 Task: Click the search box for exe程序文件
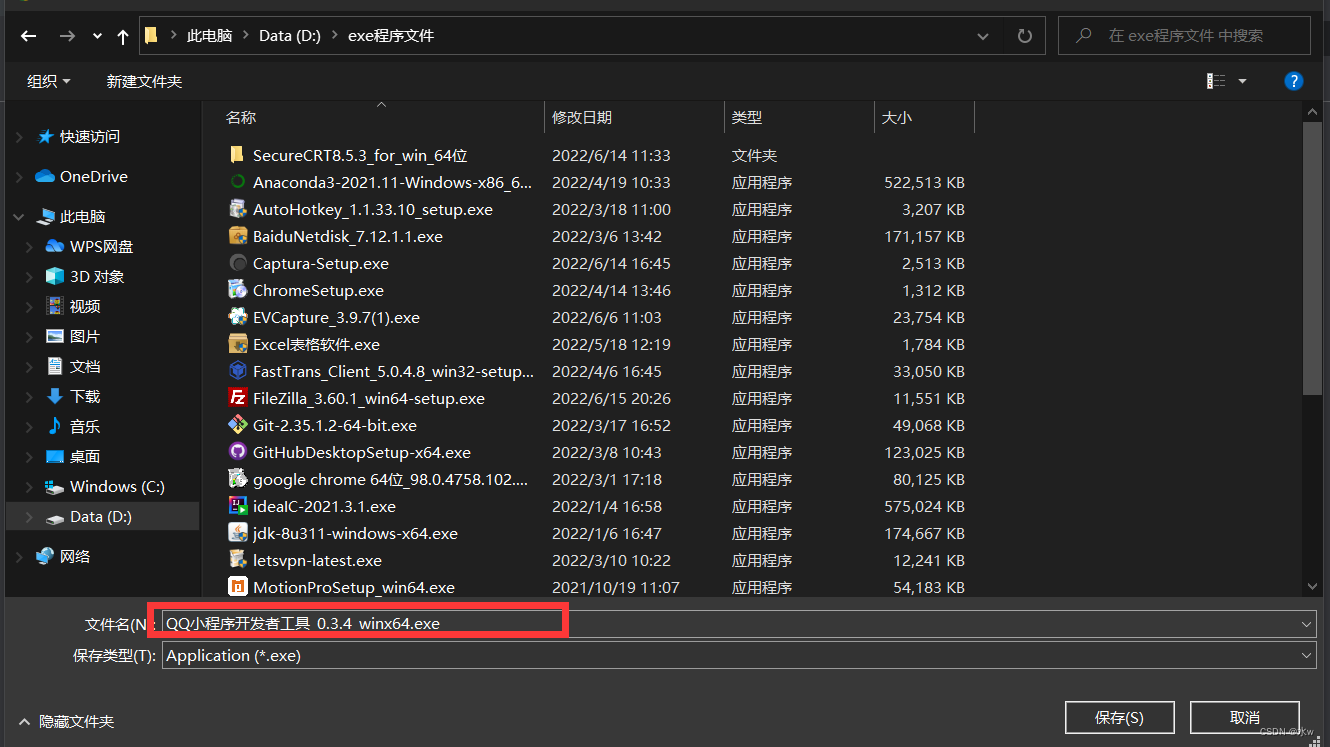[1184, 36]
